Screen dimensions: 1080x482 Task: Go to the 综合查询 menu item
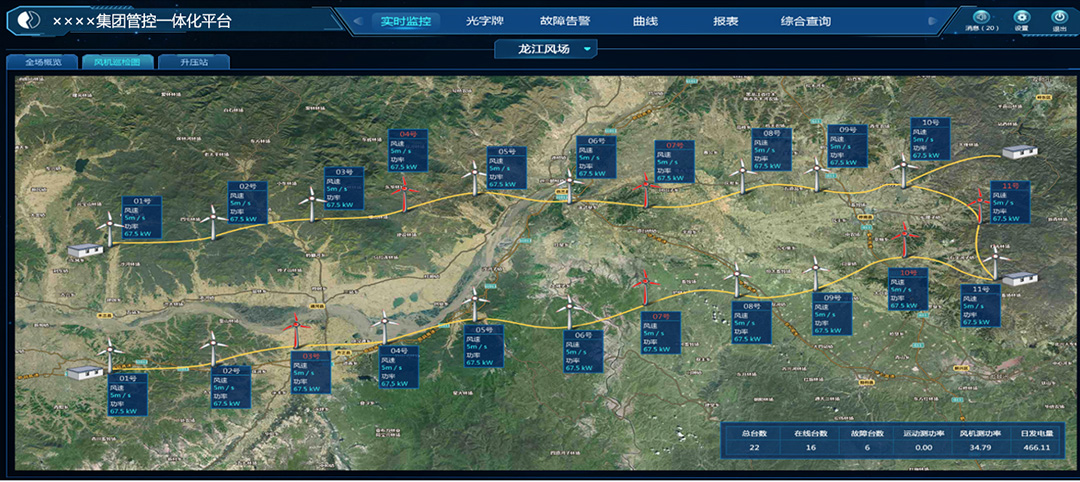(x=805, y=20)
